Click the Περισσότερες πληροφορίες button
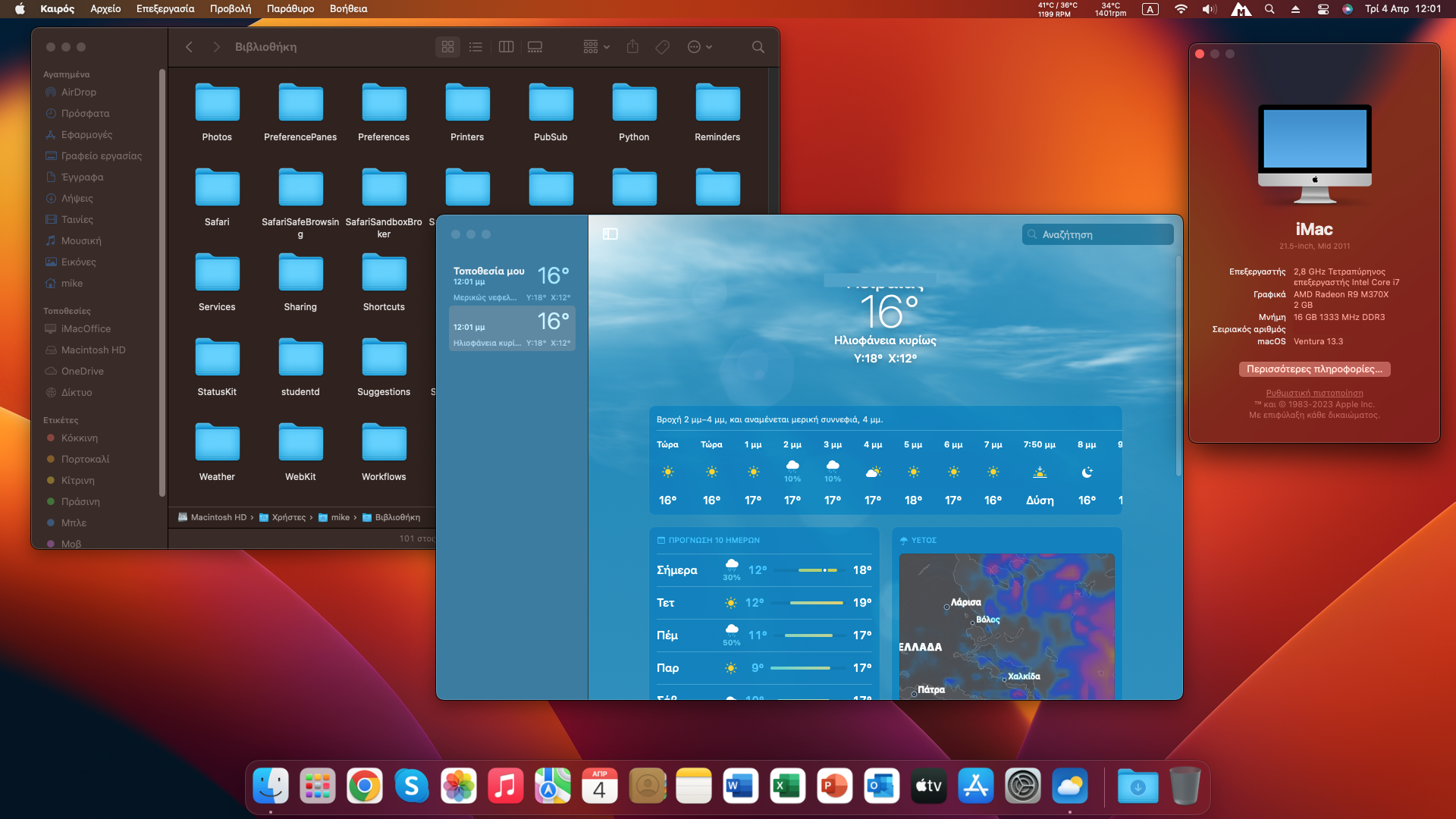1456x819 pixels. [x=1314, y=369]
